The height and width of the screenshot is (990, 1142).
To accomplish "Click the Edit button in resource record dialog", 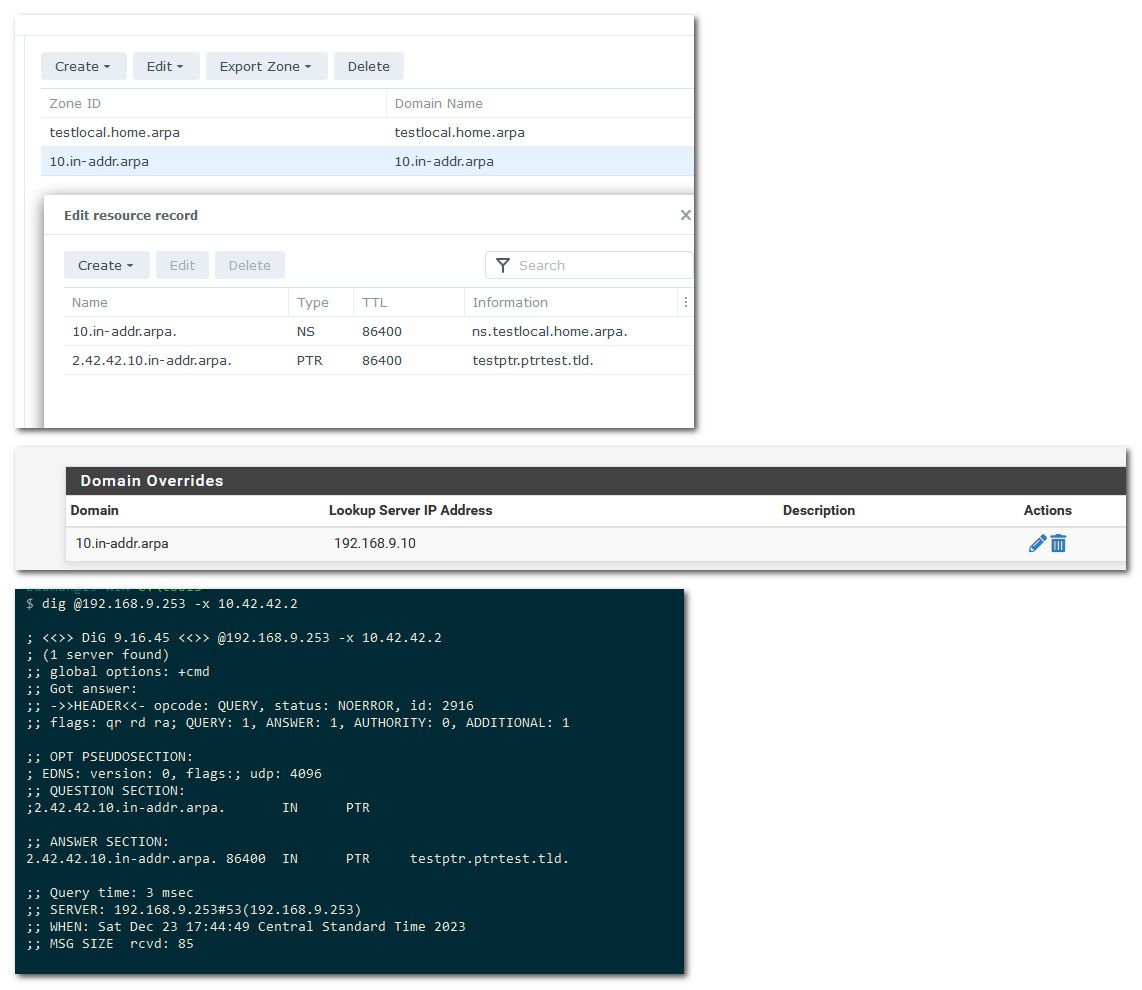I will tap(182, 265).
